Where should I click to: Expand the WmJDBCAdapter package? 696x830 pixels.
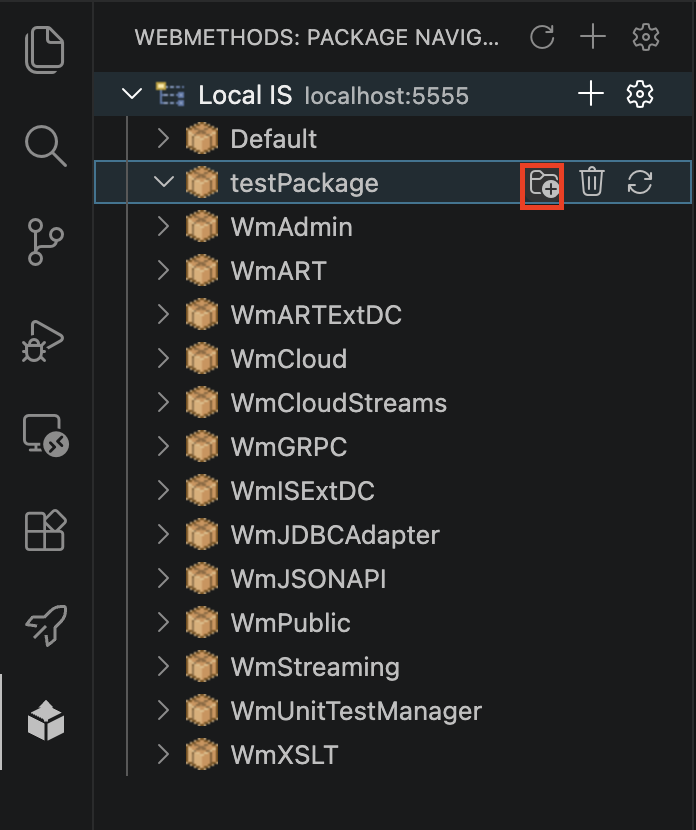click(x=164, y=534)
